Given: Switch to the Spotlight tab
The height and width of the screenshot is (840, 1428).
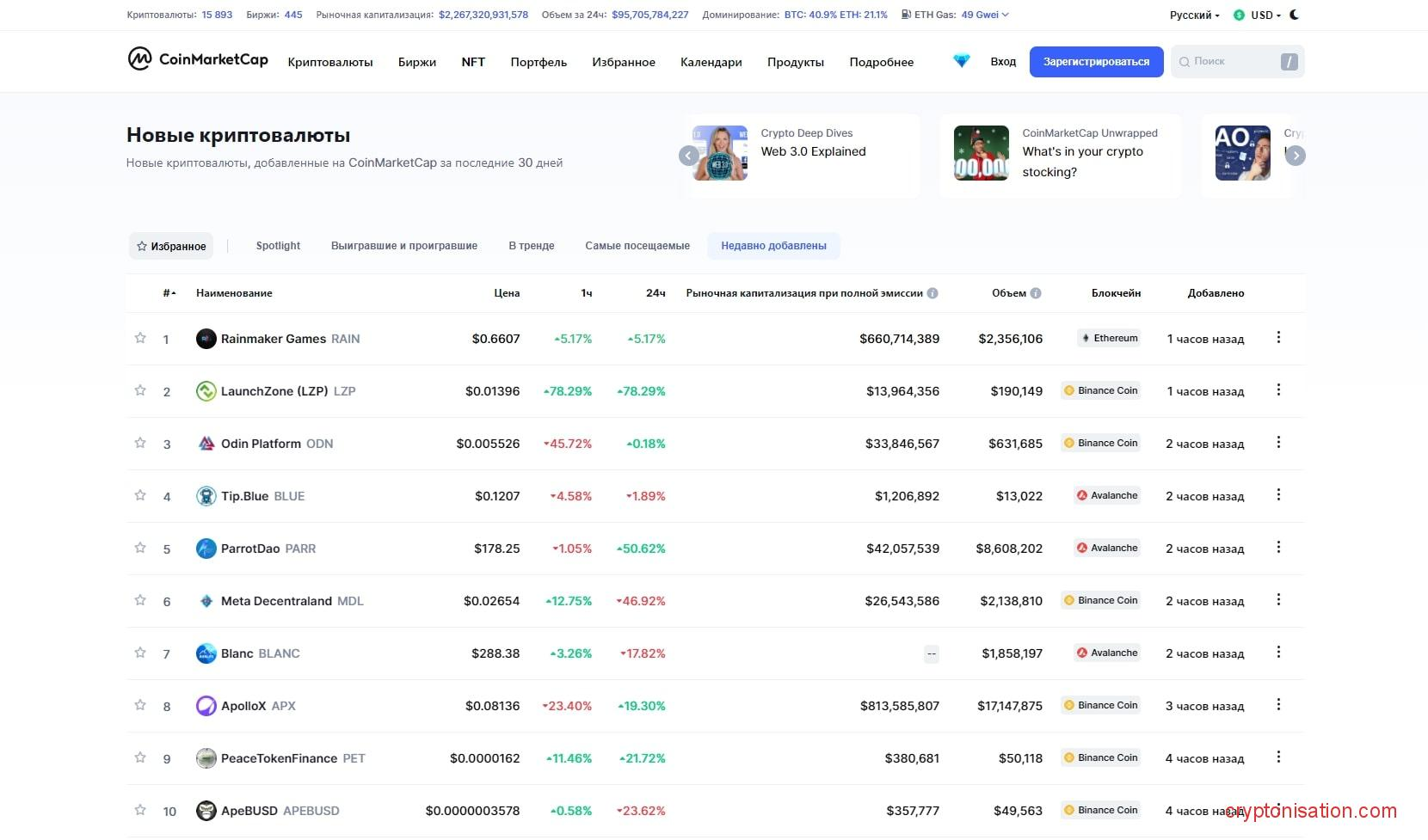Looking at the screenshot, I should (x=278, y=246).
